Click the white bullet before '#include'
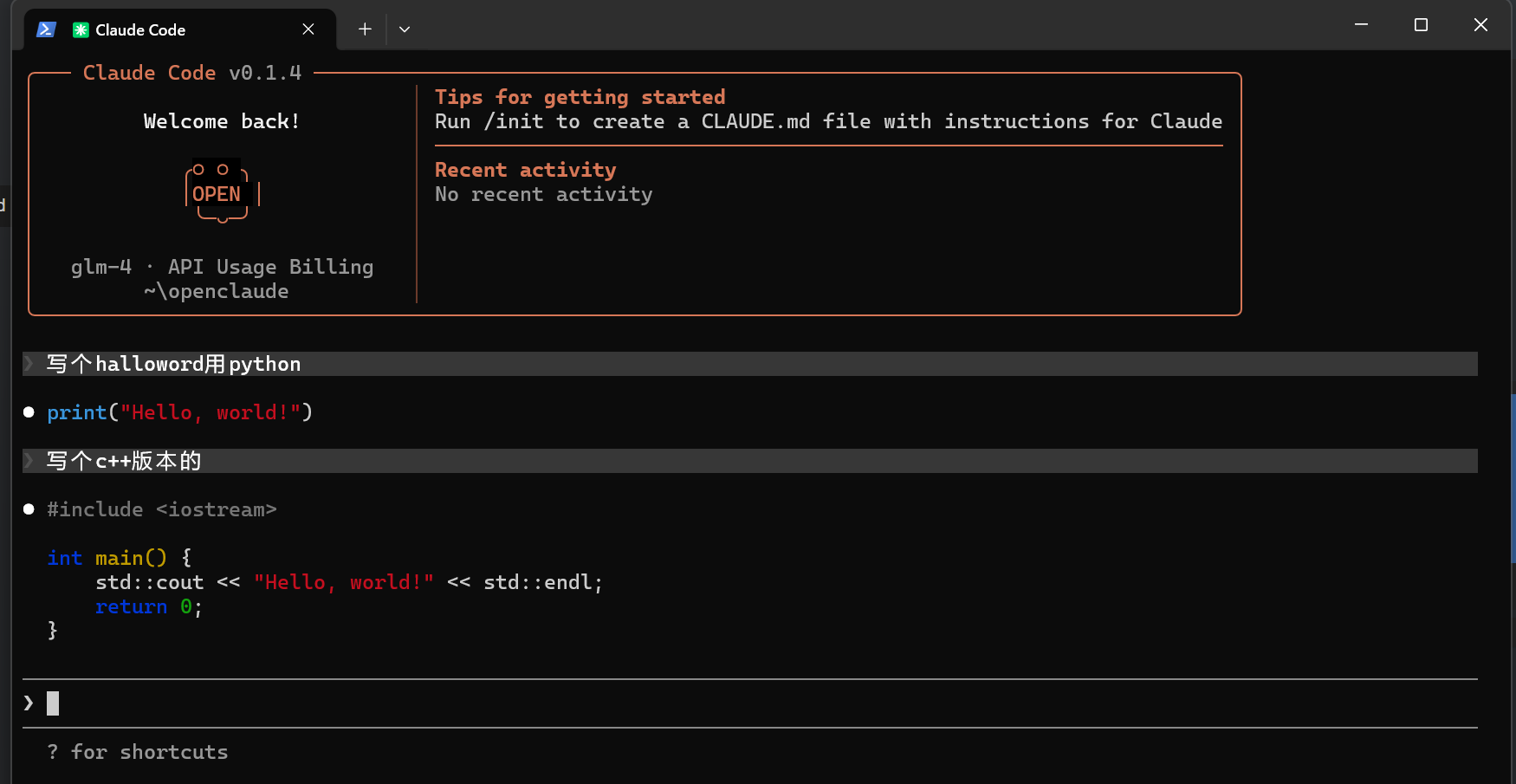 pyautogui.click(x=29, y=509)
